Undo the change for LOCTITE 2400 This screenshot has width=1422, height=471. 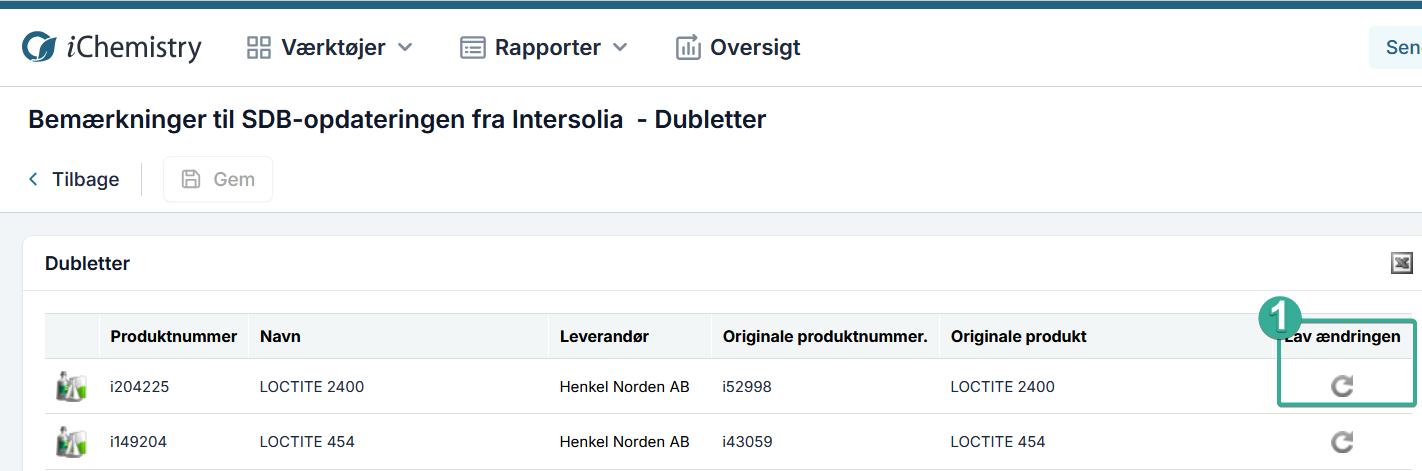(x=1342, y=386)
